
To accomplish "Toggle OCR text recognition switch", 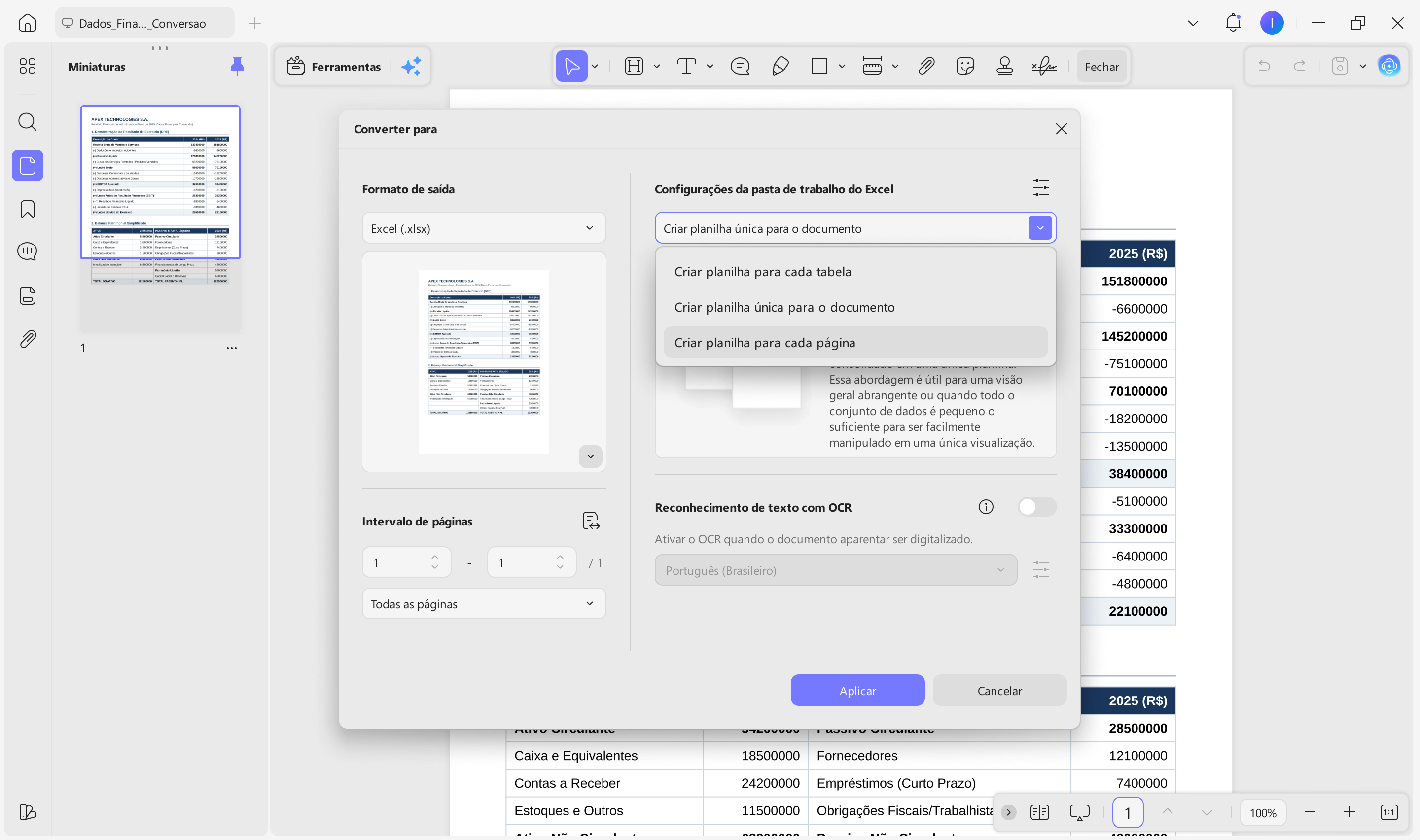I will click(1036, 507).
